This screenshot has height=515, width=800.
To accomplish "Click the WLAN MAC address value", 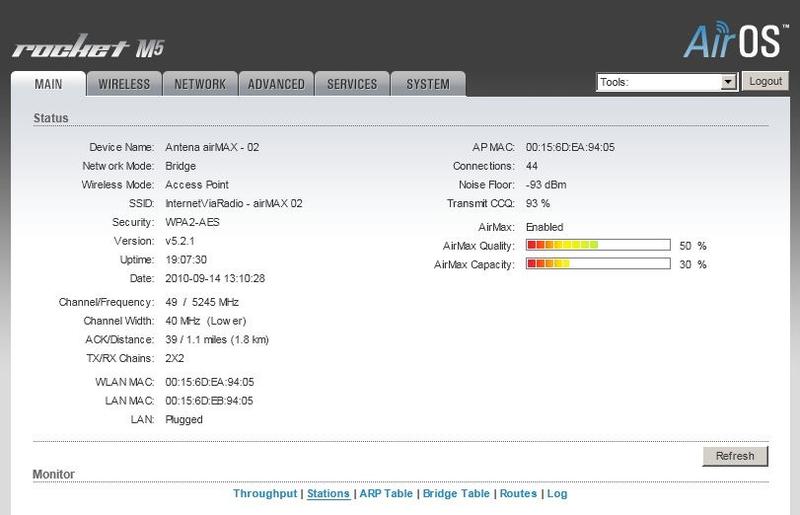I will tap(210, 382).
